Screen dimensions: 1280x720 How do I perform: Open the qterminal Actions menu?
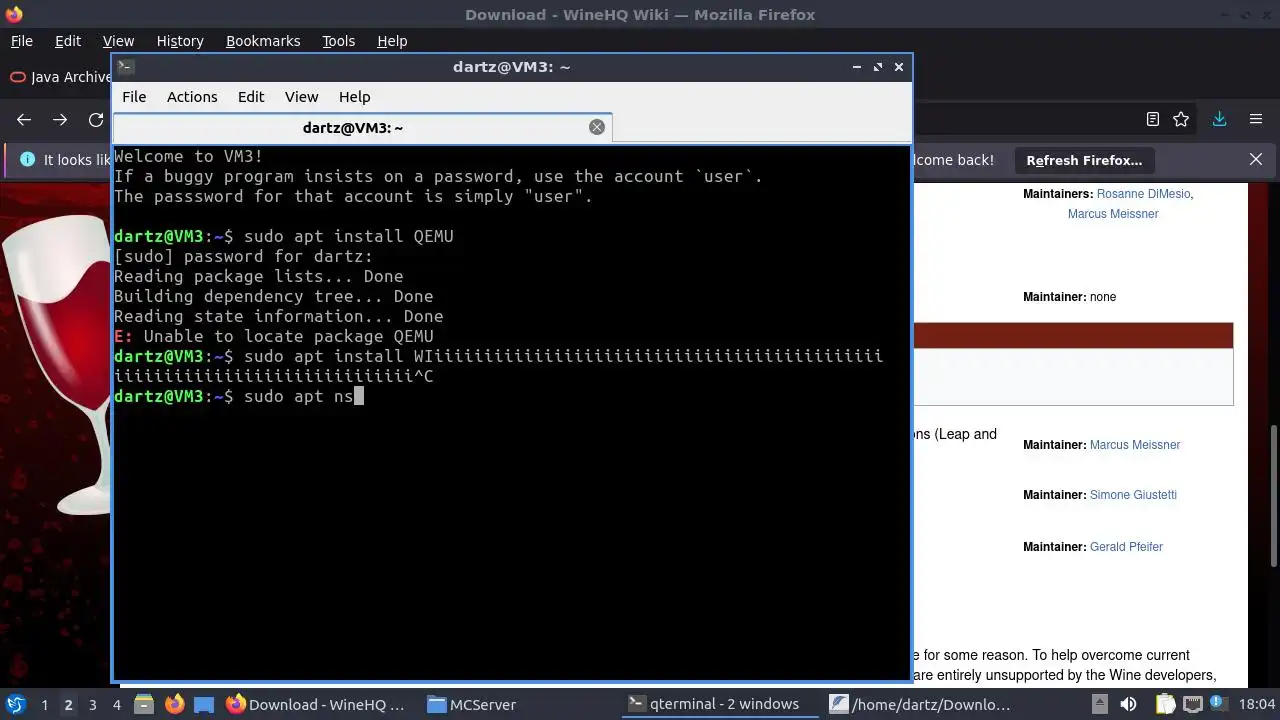[192, 97]
